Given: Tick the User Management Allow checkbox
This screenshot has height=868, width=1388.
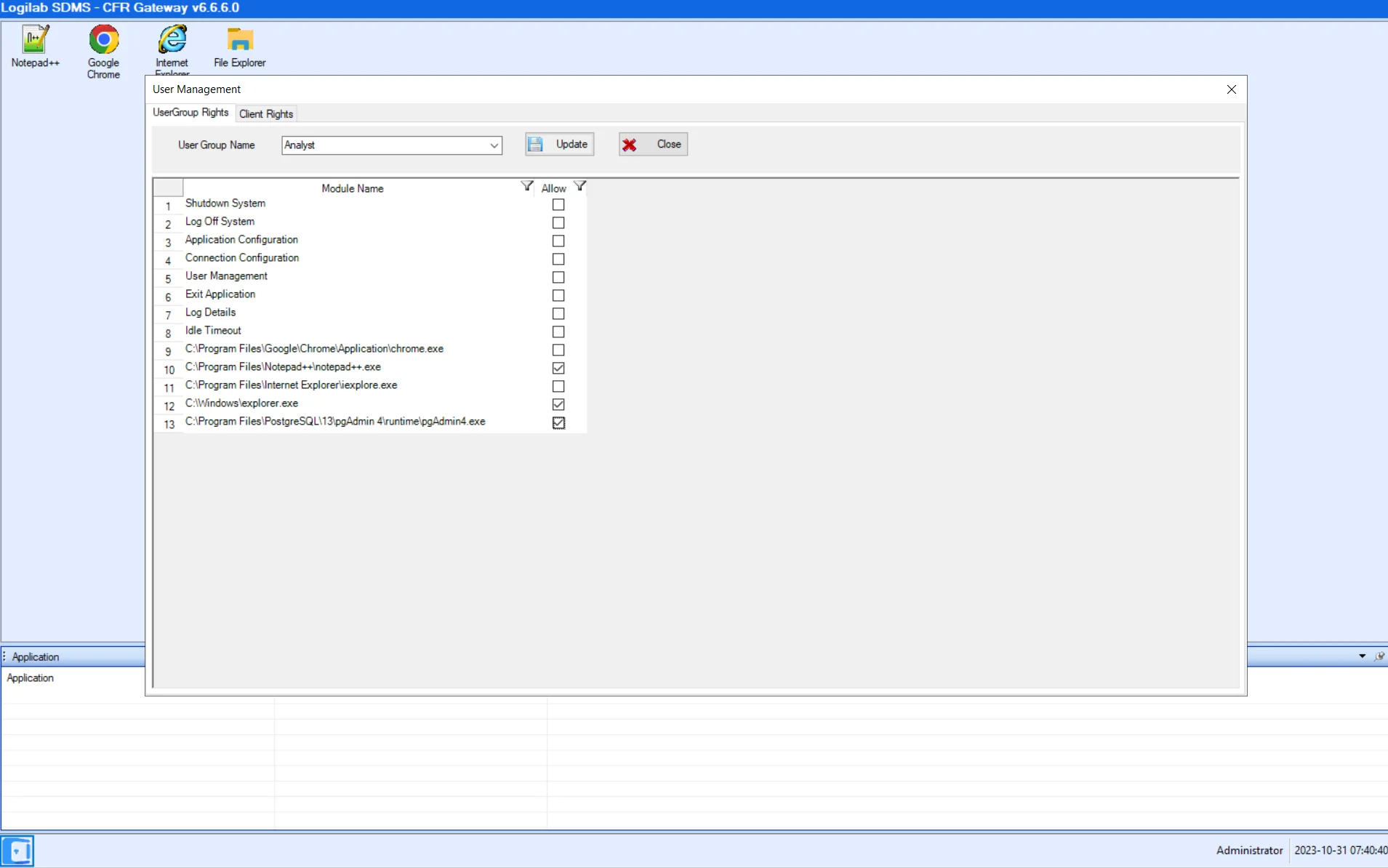Looking at the screenshot, I should (558, 277).
